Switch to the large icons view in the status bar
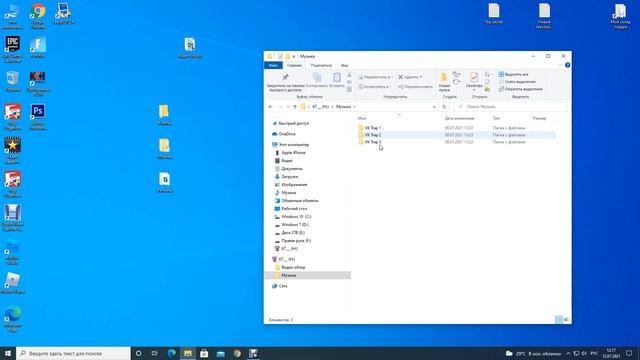Image resolution: width=640 pixels, height=360 pixels. 566,320
